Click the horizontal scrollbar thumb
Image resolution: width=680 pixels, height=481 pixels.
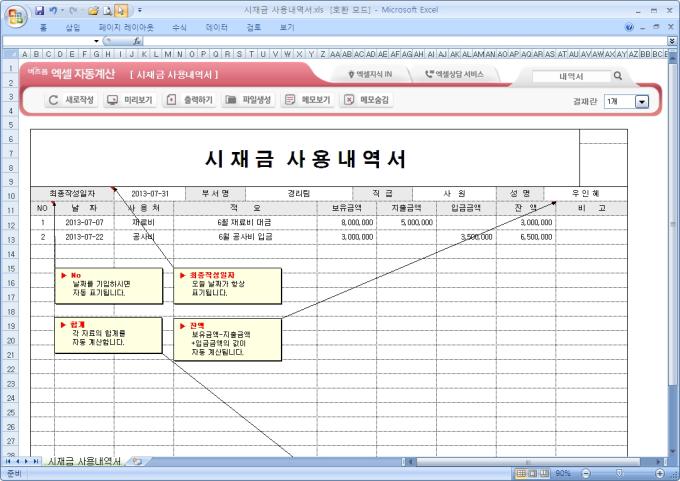528,461
